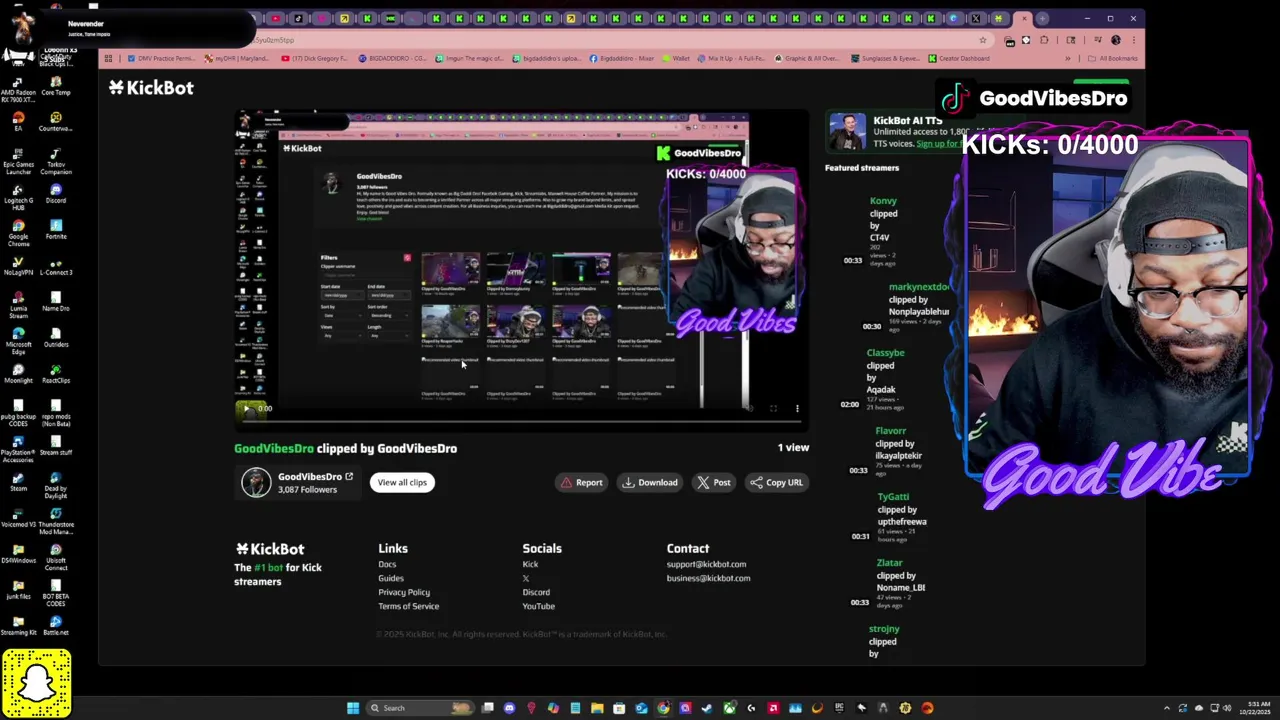Open a new browser tab
Screen dimensions: 1280x720
1042,18
